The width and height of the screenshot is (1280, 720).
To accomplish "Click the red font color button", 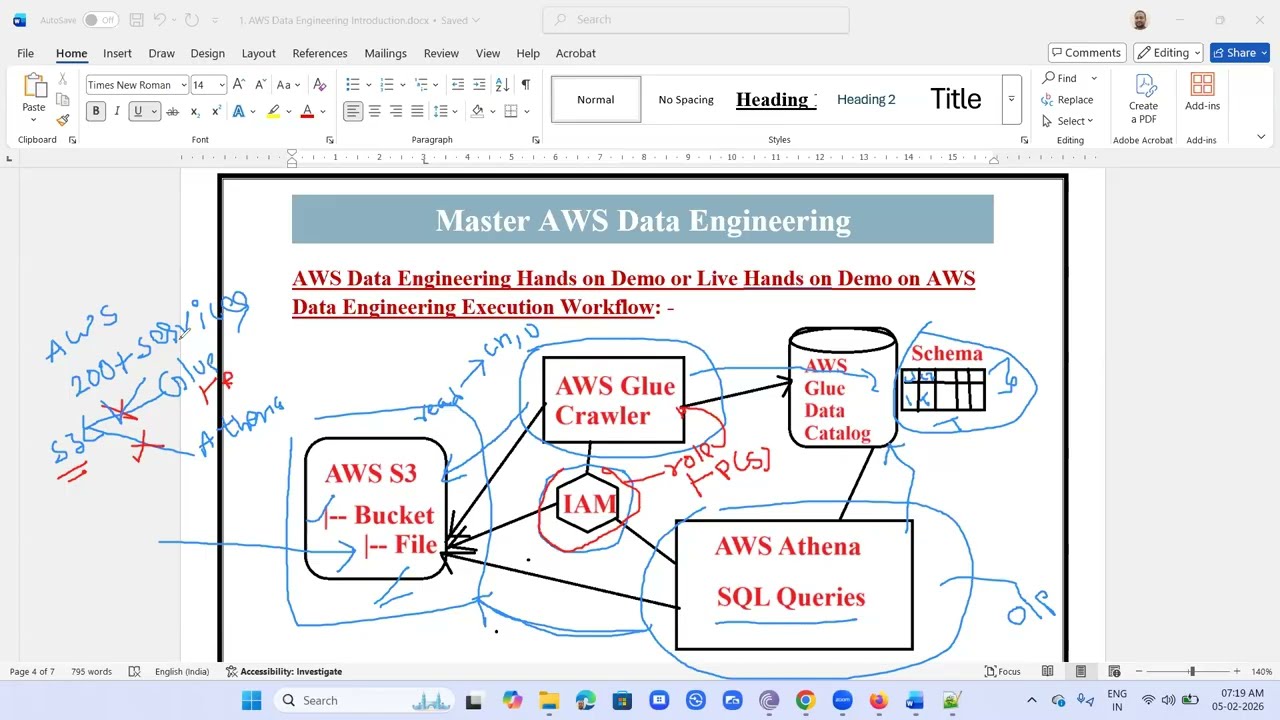I will pyautogui.click(x=307, y=111).
